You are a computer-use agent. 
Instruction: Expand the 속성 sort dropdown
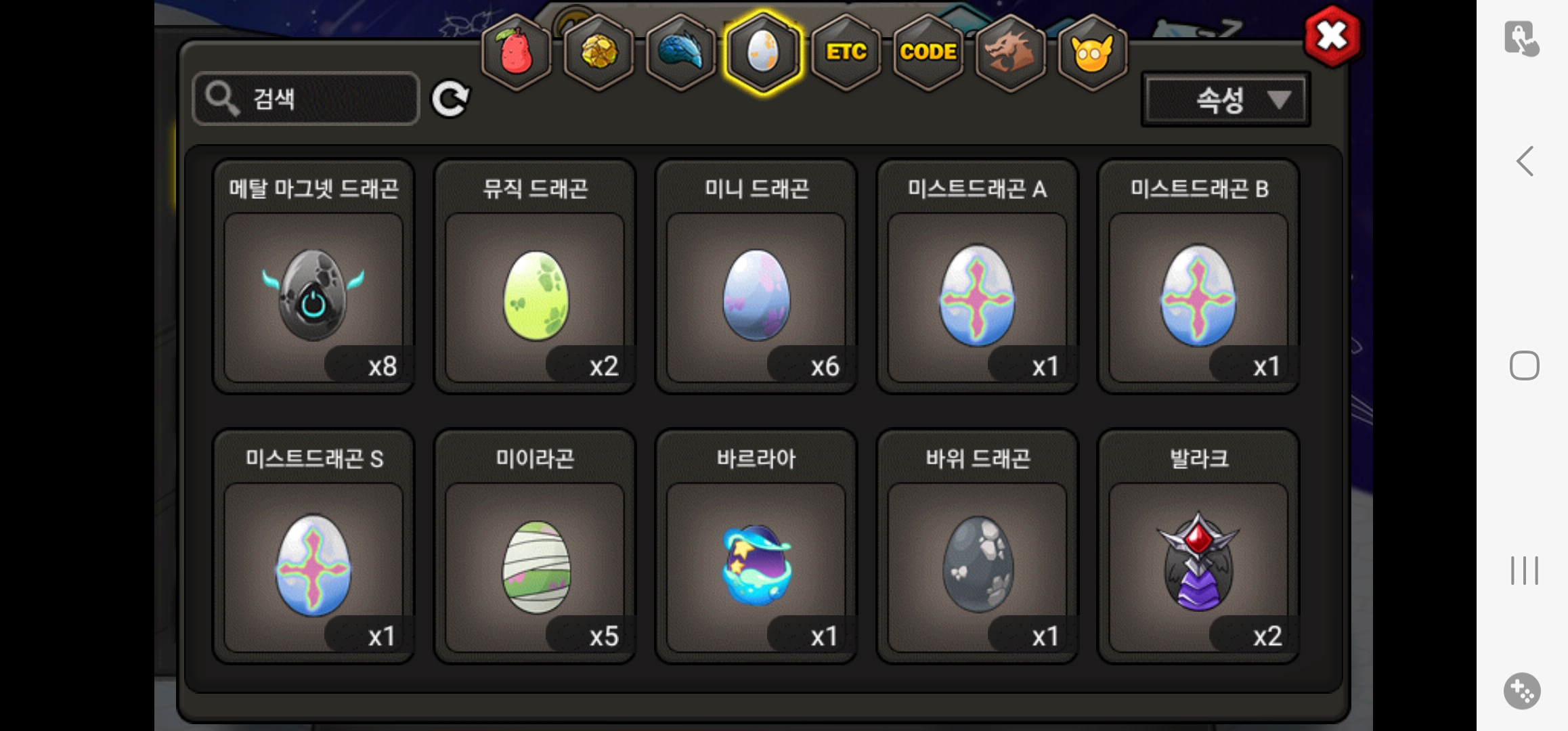(x=1226, y=100)
